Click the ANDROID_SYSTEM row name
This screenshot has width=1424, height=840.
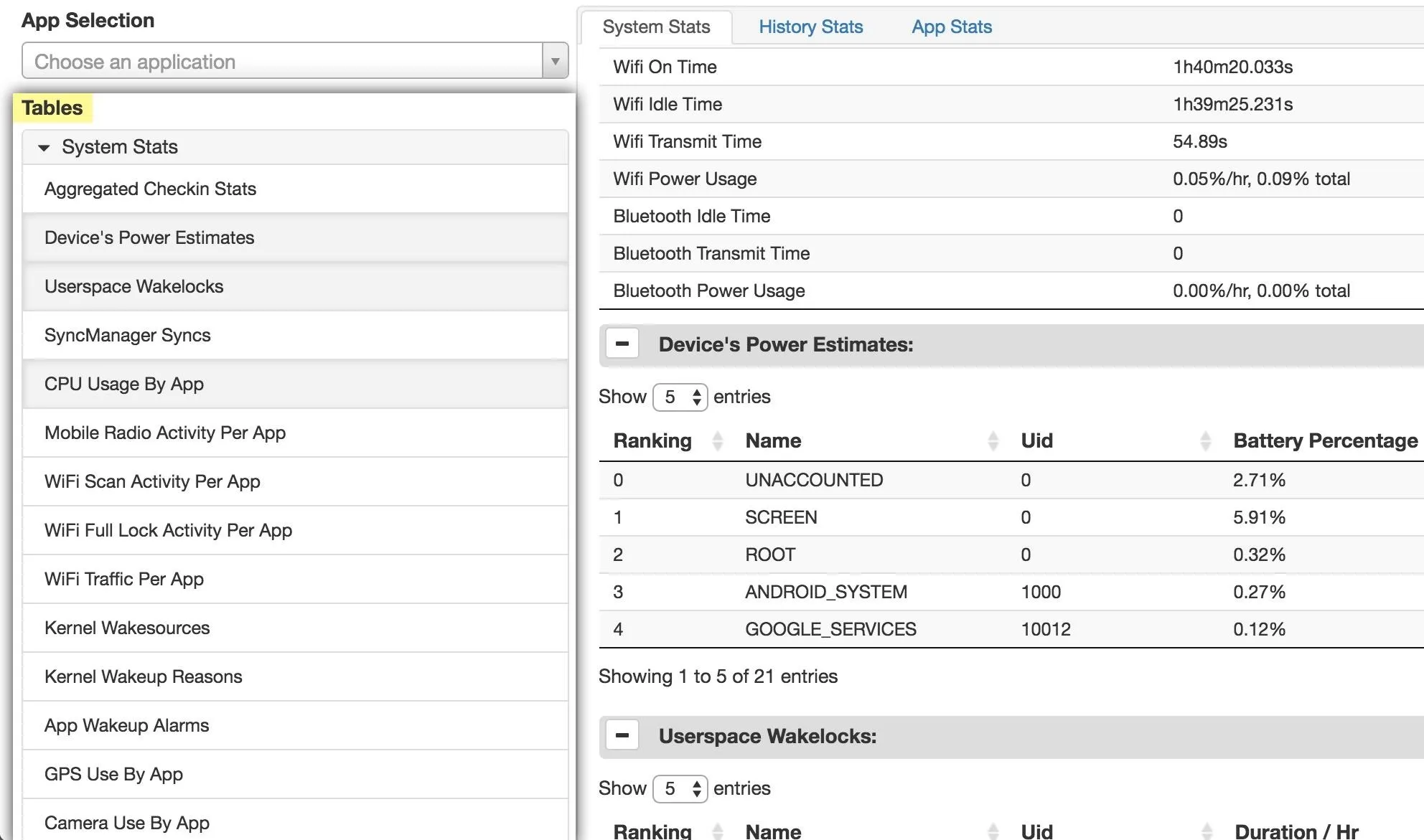[x=826, y=592]
